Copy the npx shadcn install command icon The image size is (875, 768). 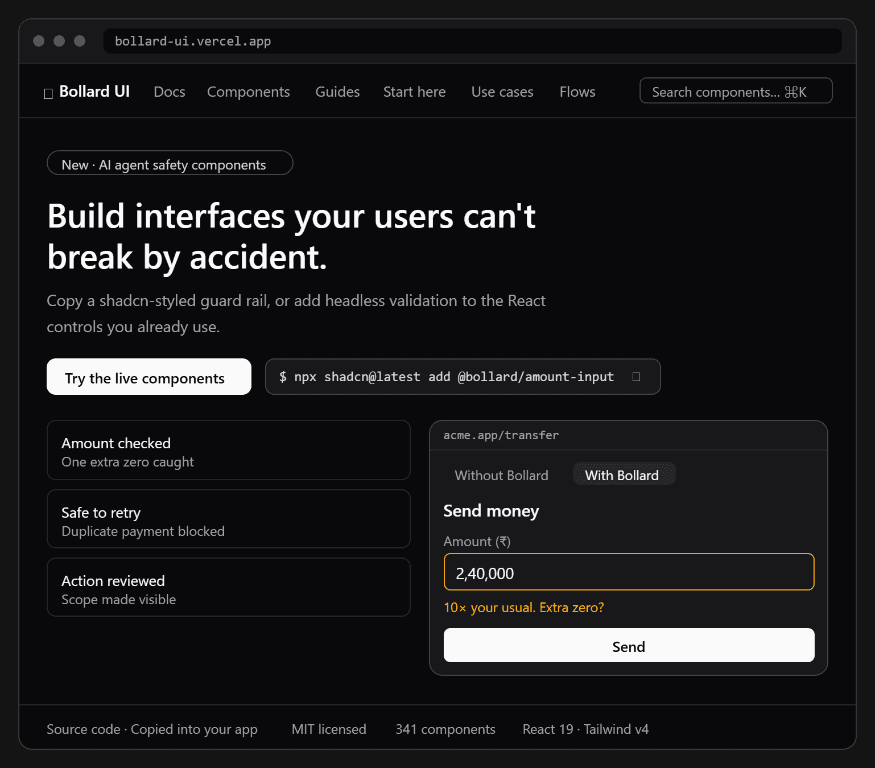point(636,377)
